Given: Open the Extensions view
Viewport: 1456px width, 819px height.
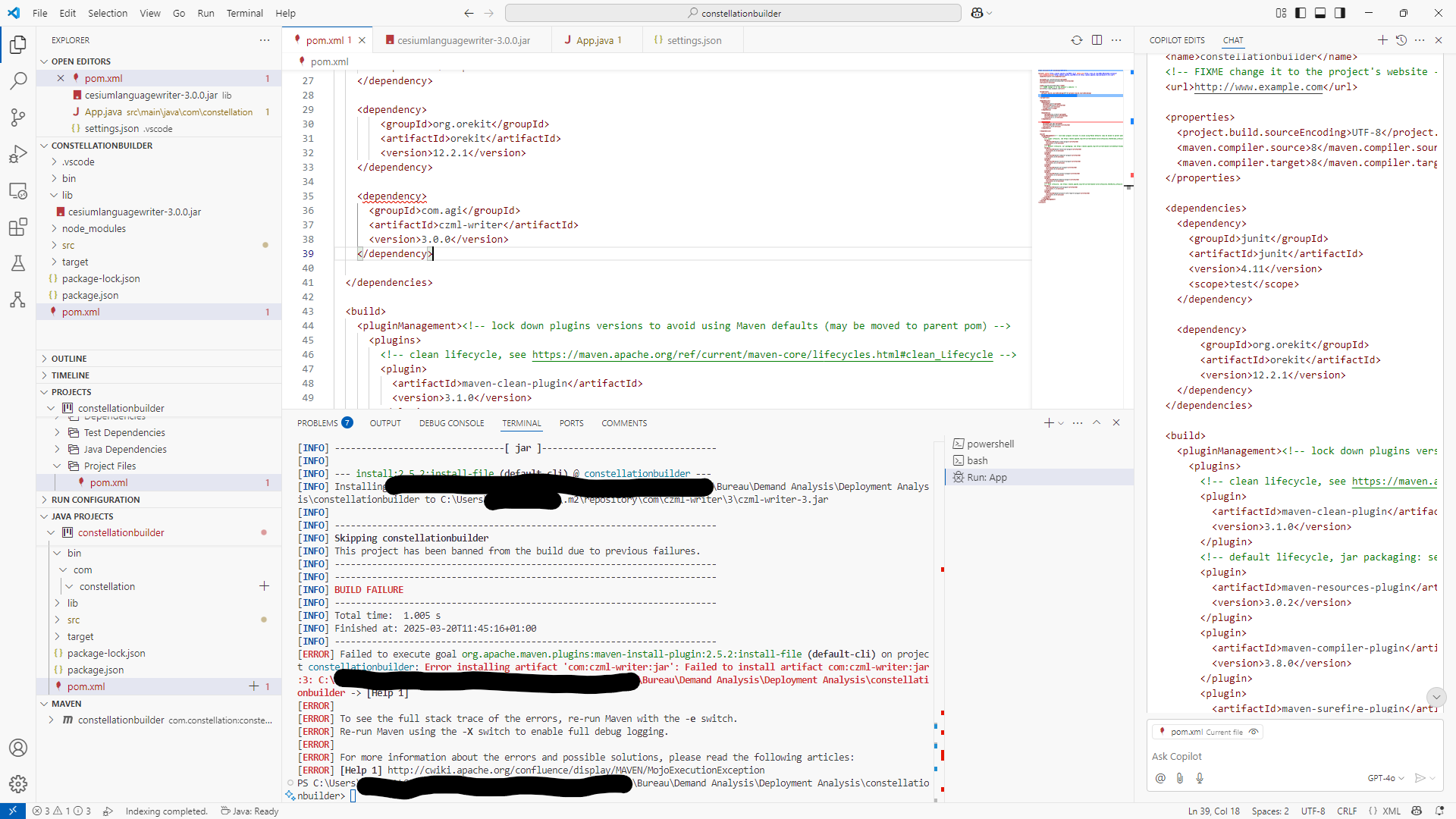Looking at the screenshot, I should 18,227.
